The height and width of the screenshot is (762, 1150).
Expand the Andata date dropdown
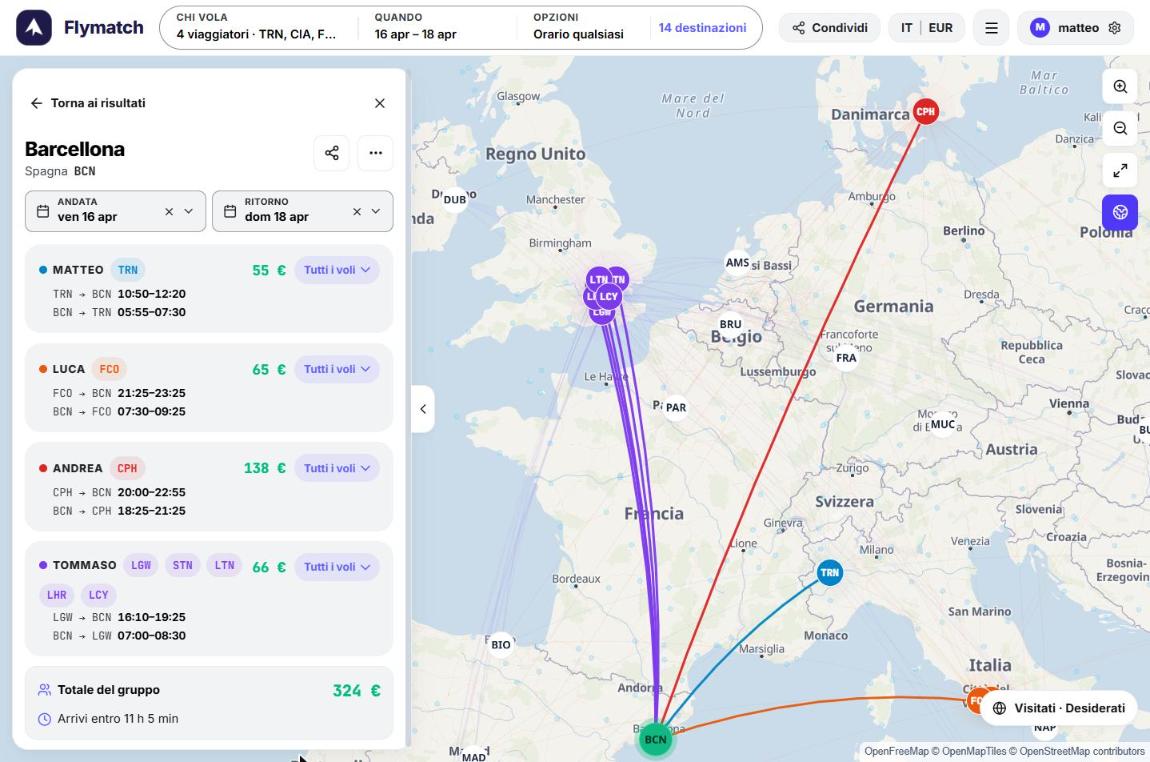tap(188, 211)
